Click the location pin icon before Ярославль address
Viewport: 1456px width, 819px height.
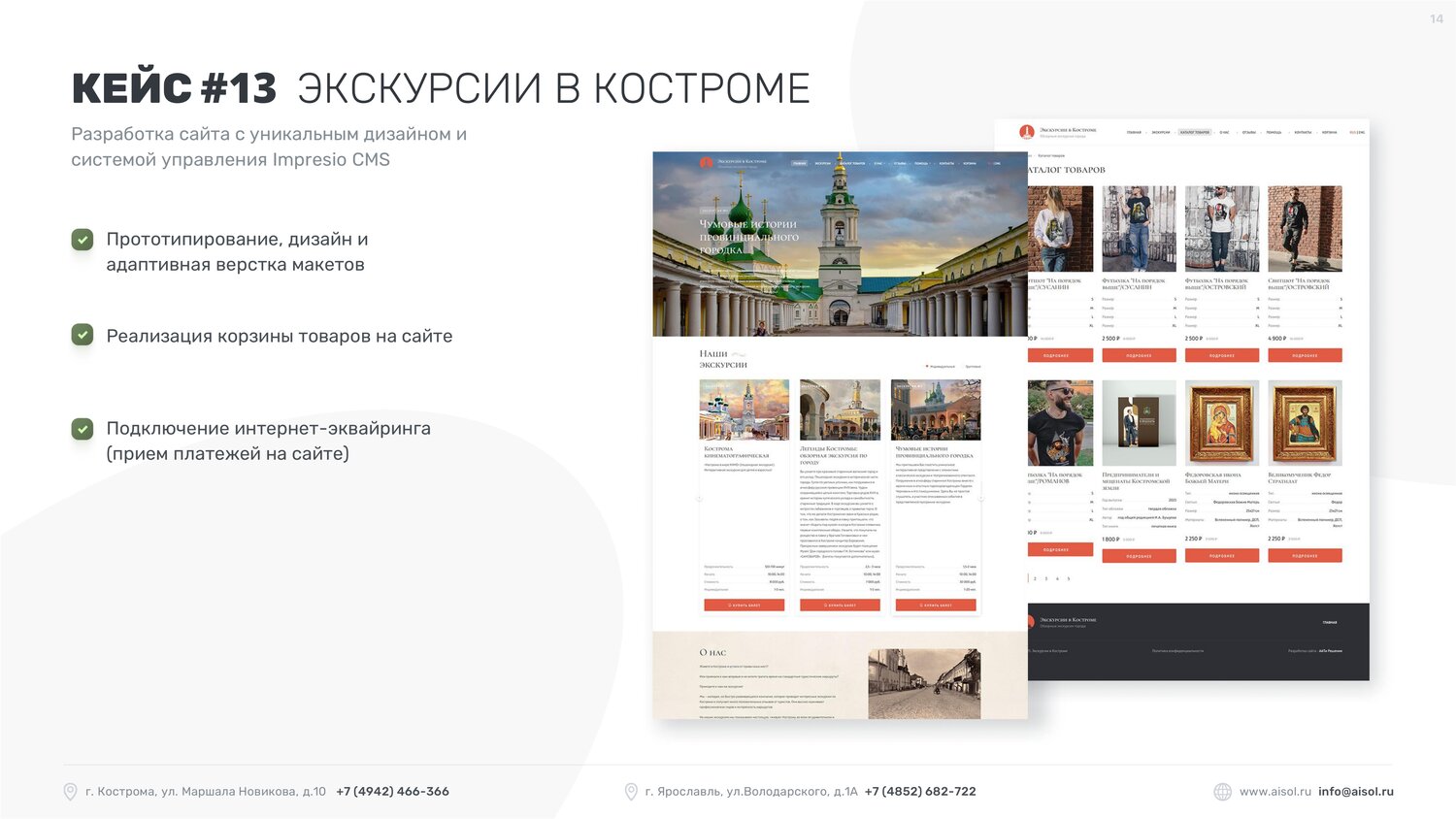click(x=631, y=792)
